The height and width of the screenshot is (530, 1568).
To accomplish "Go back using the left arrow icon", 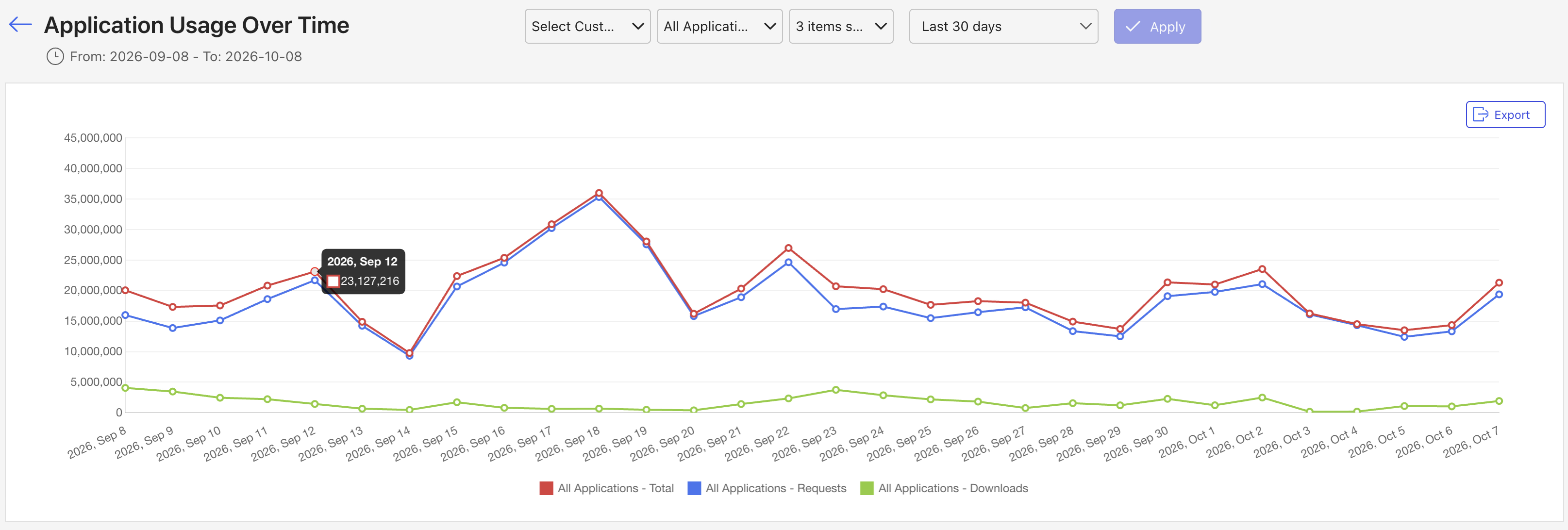I will pos(20,24).
